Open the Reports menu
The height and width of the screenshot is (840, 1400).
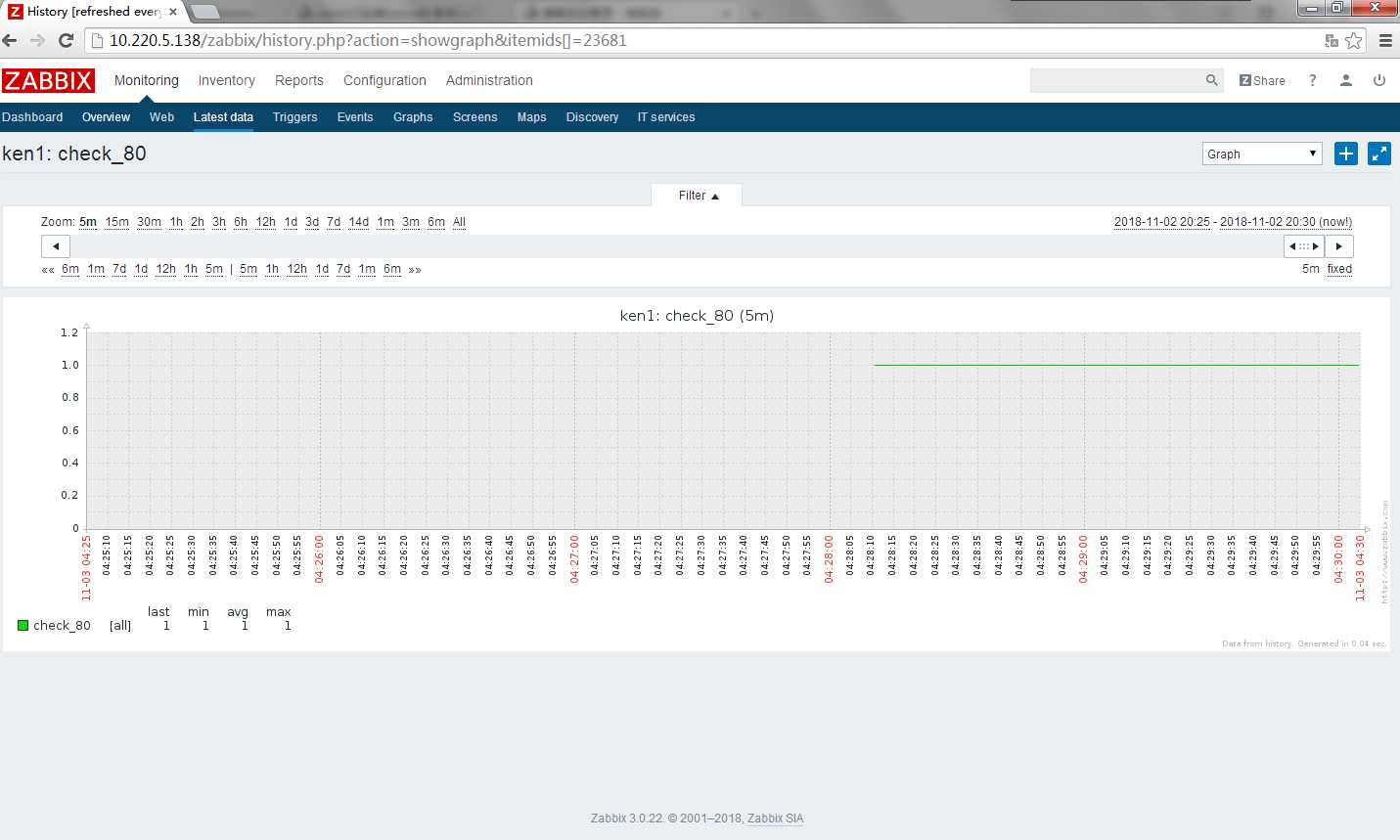[x=299, y=80]
